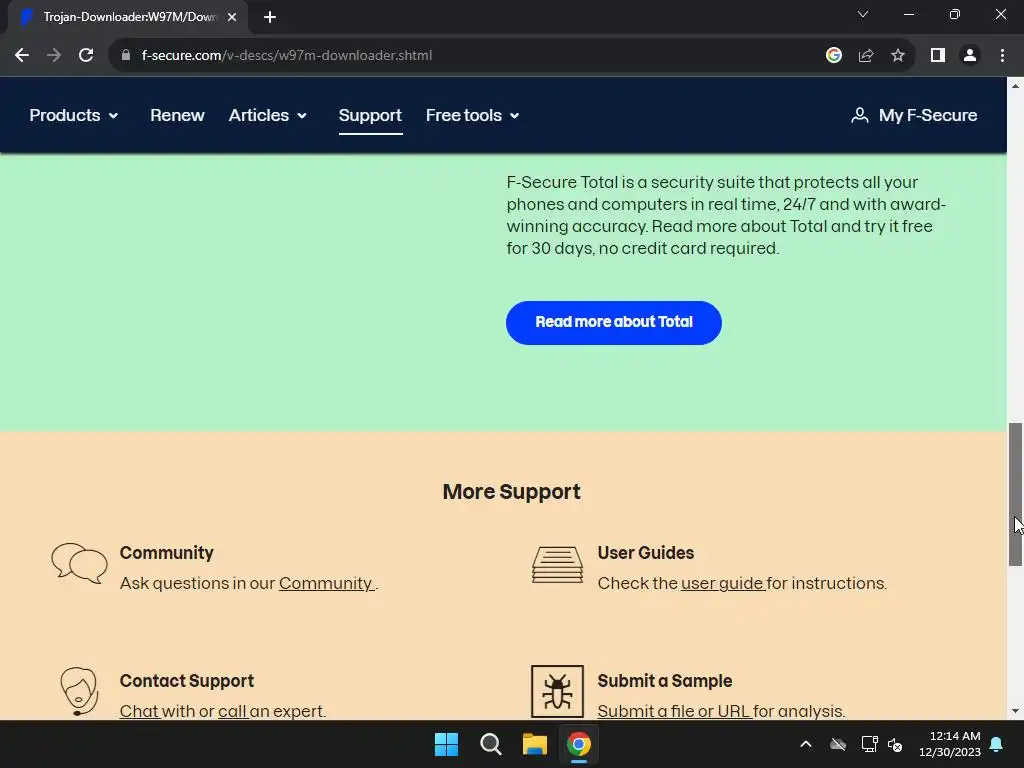
Task: Click scrollbar down arrow
Action: click(x=1016, y=711)
